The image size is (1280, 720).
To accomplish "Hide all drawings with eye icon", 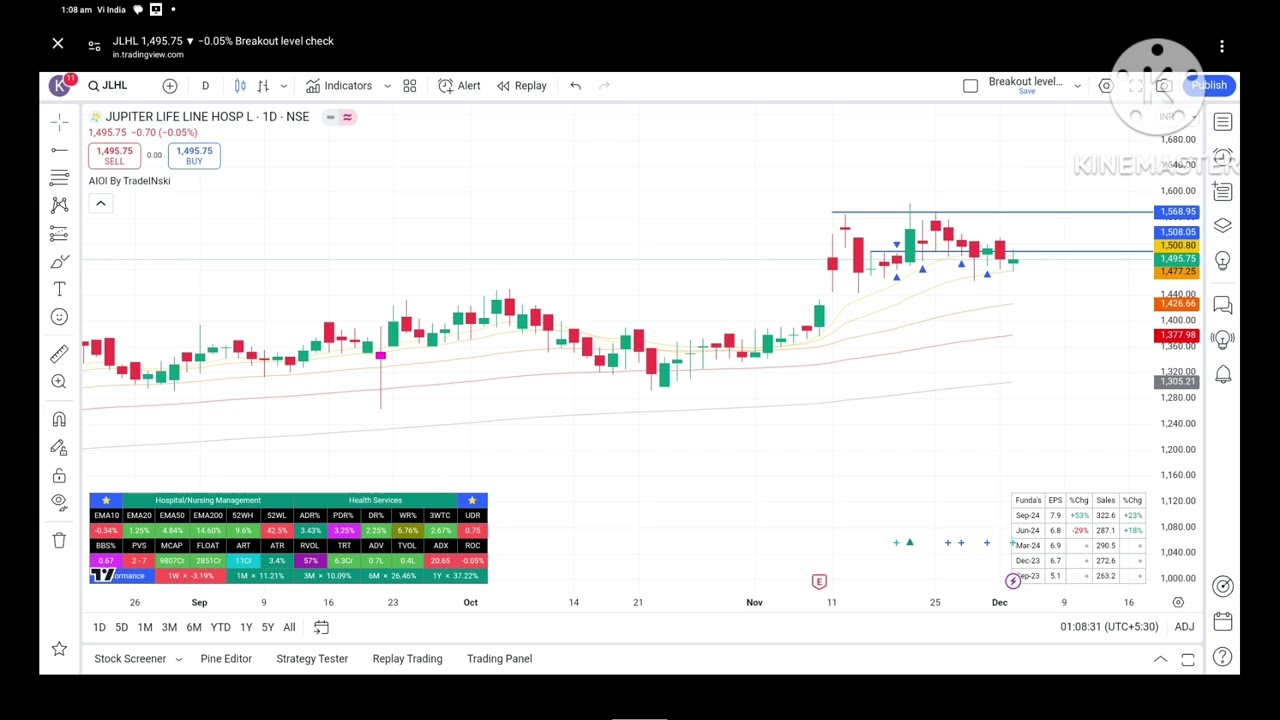I will coord(59,501).
